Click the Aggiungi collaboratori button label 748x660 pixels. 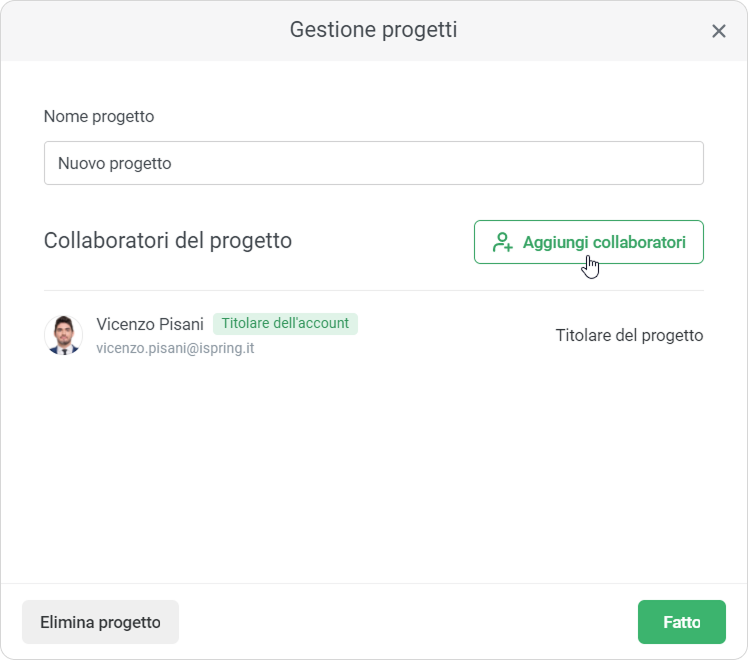pyautogui.click(x=604, y=242)
